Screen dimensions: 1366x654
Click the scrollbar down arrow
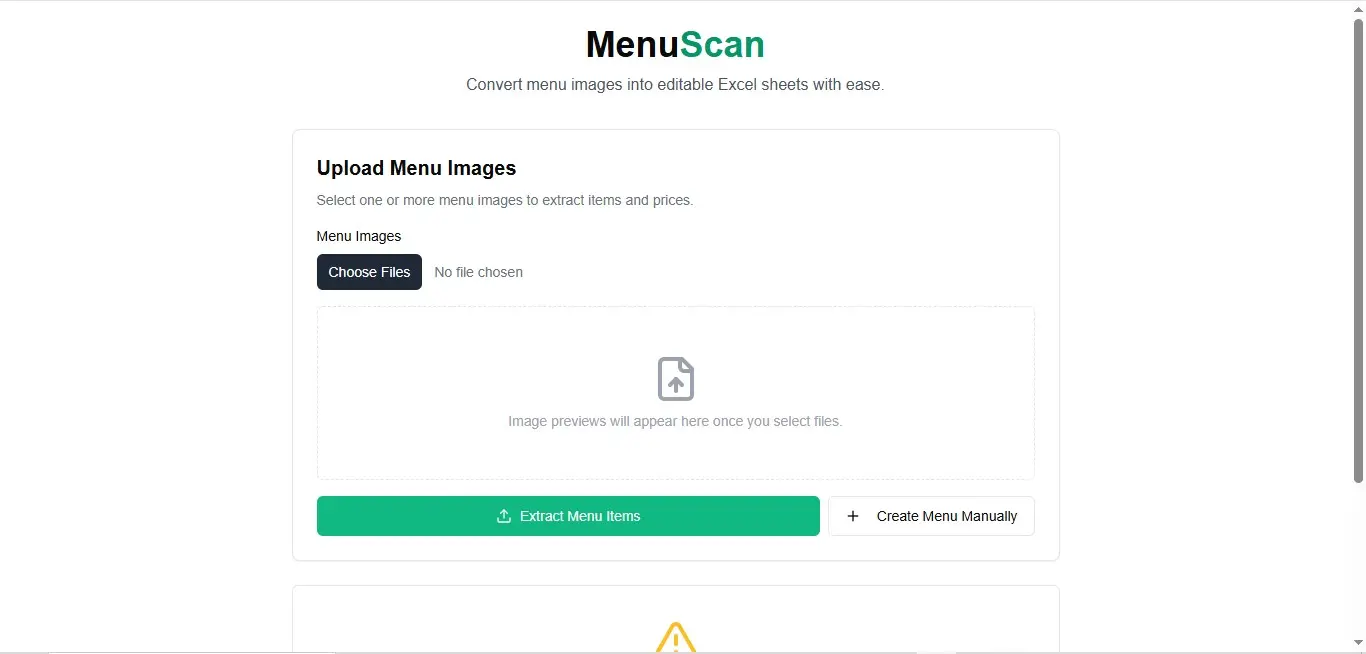(x=1358, y=643)
